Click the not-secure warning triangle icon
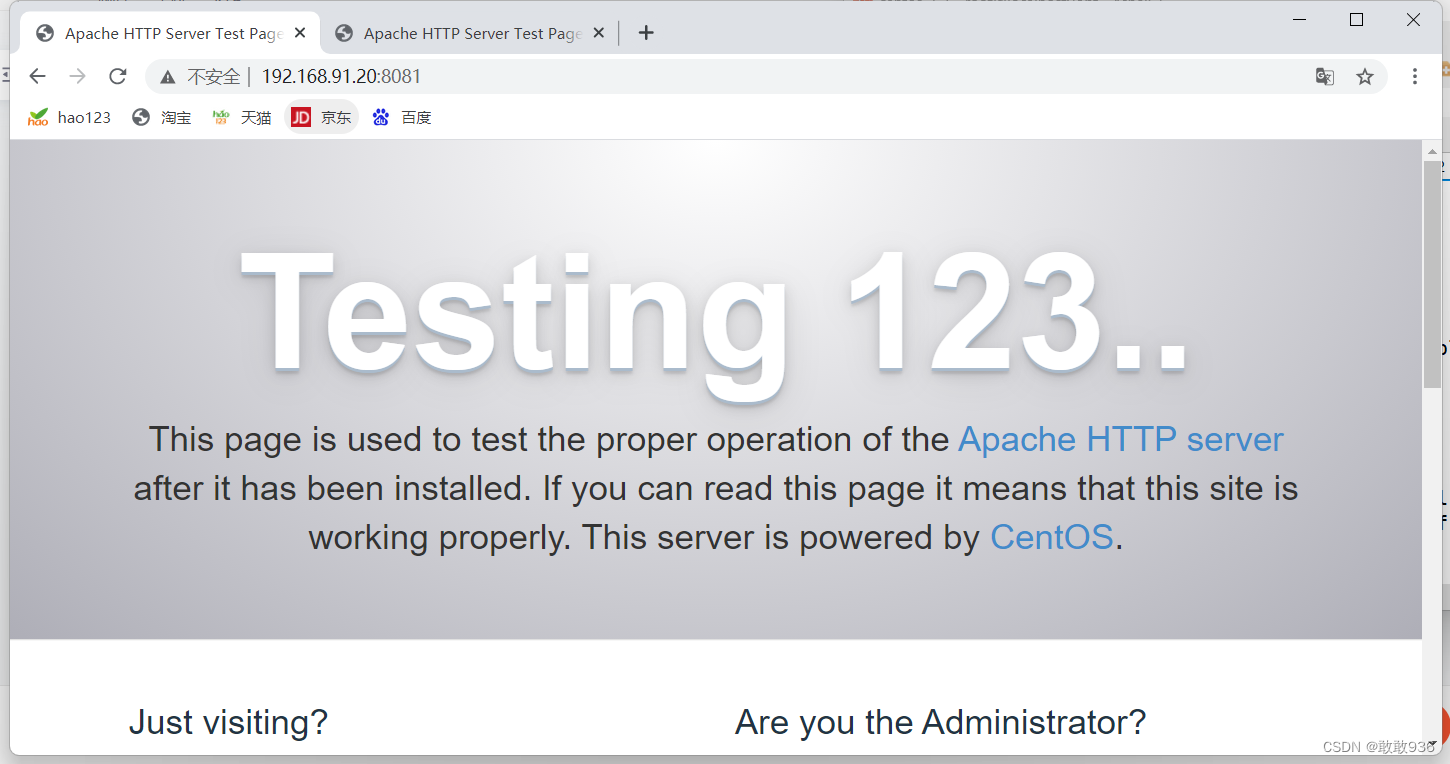 tap(167, 77)
